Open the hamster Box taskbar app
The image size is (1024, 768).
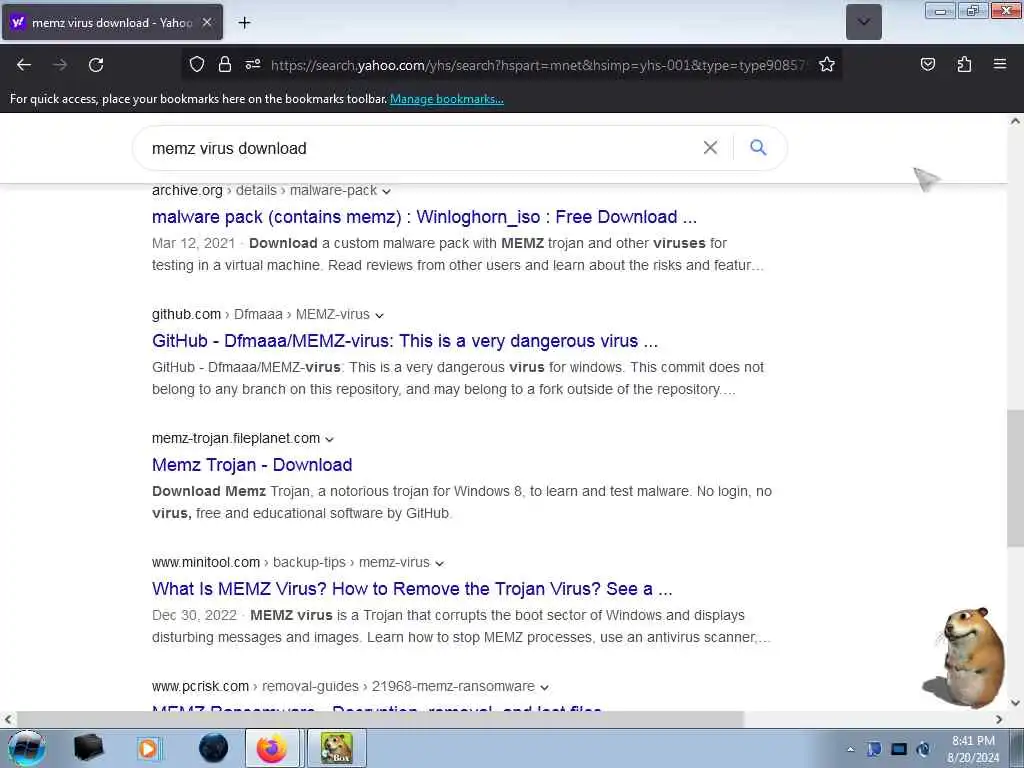click(336, 748)
